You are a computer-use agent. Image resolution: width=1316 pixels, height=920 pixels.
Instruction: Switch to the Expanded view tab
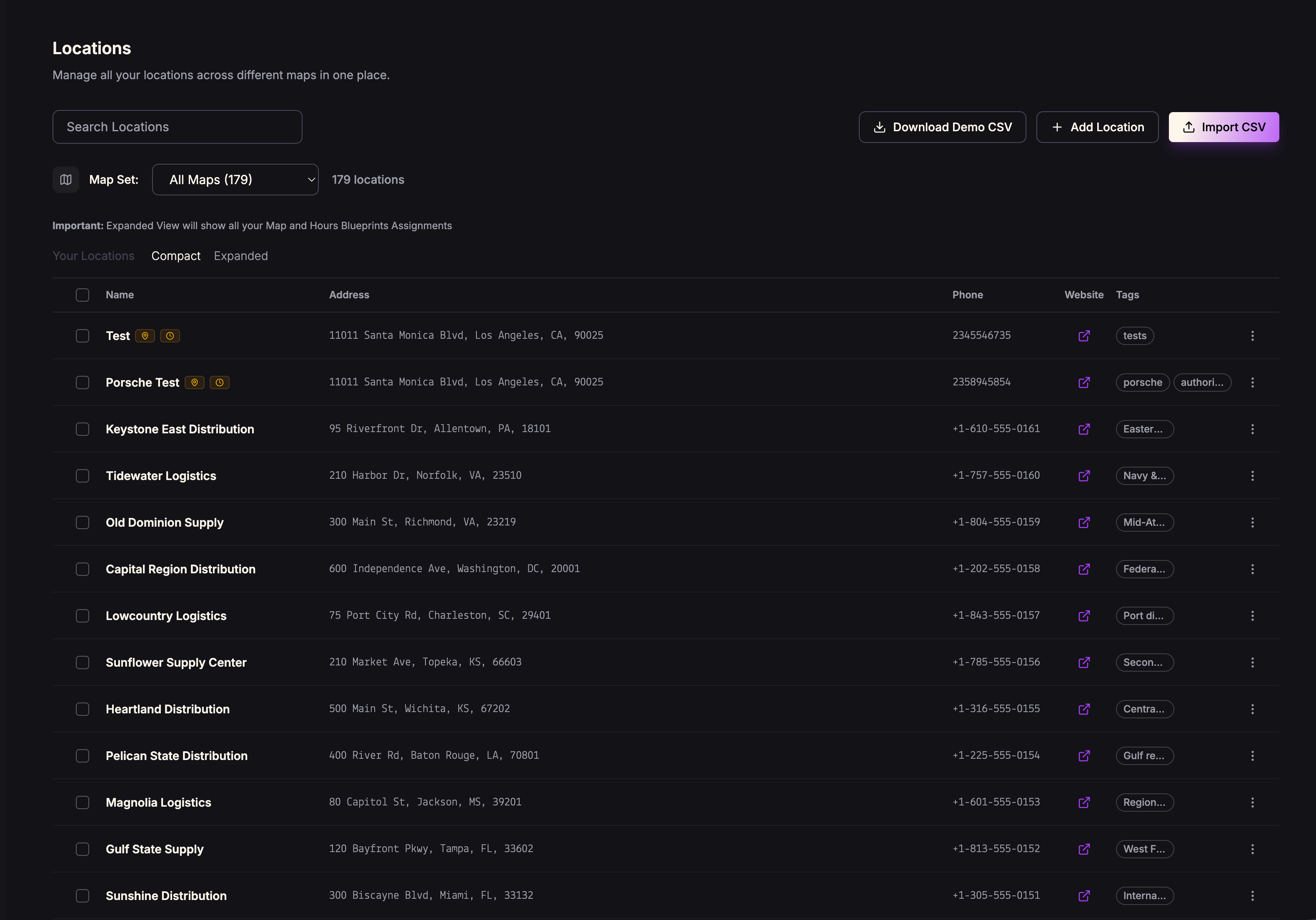coord(241,256)
